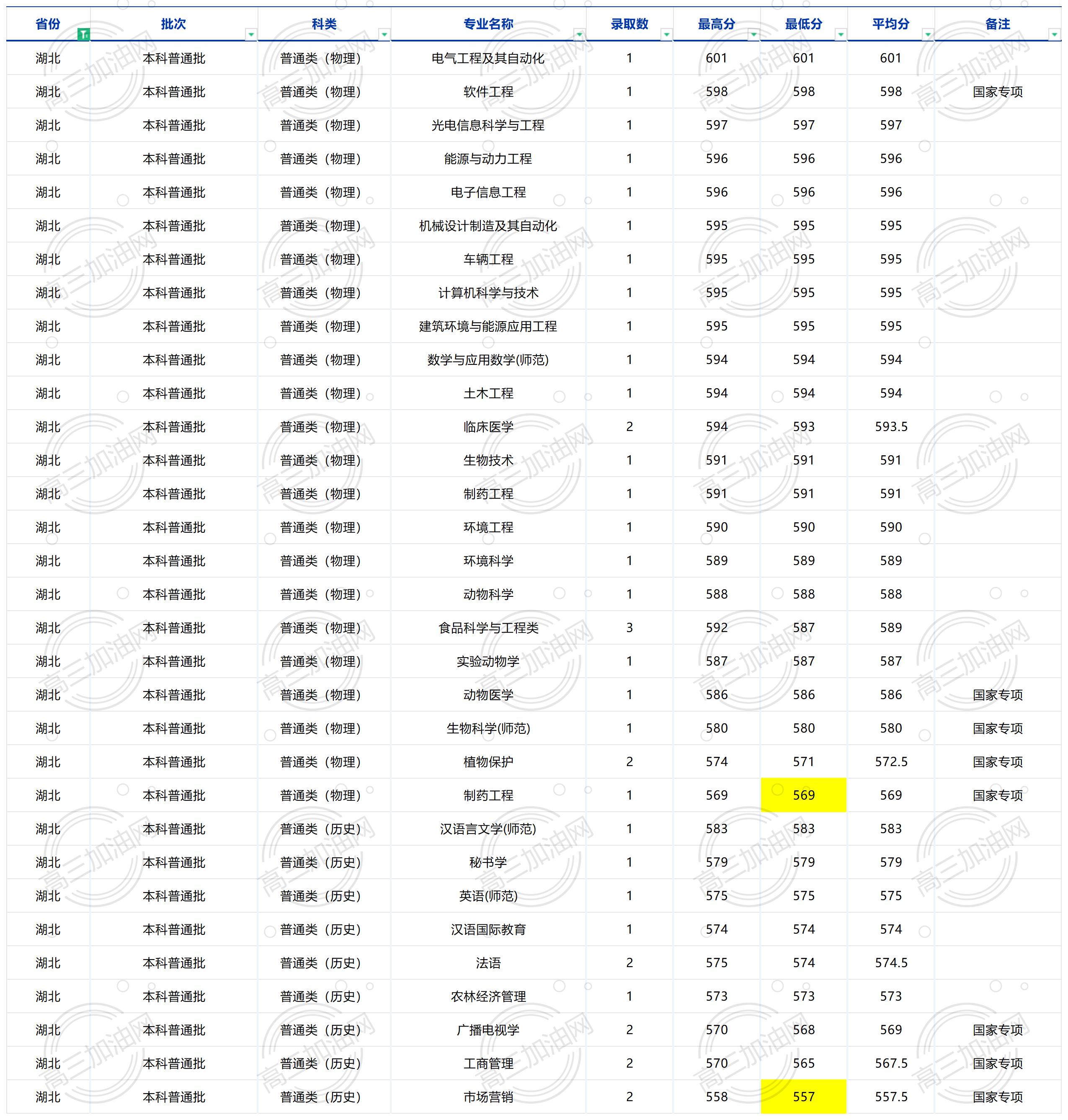
Task: Click the 生物科学(师范) cell
Action: pyautogui.click(x=488, y=729)
